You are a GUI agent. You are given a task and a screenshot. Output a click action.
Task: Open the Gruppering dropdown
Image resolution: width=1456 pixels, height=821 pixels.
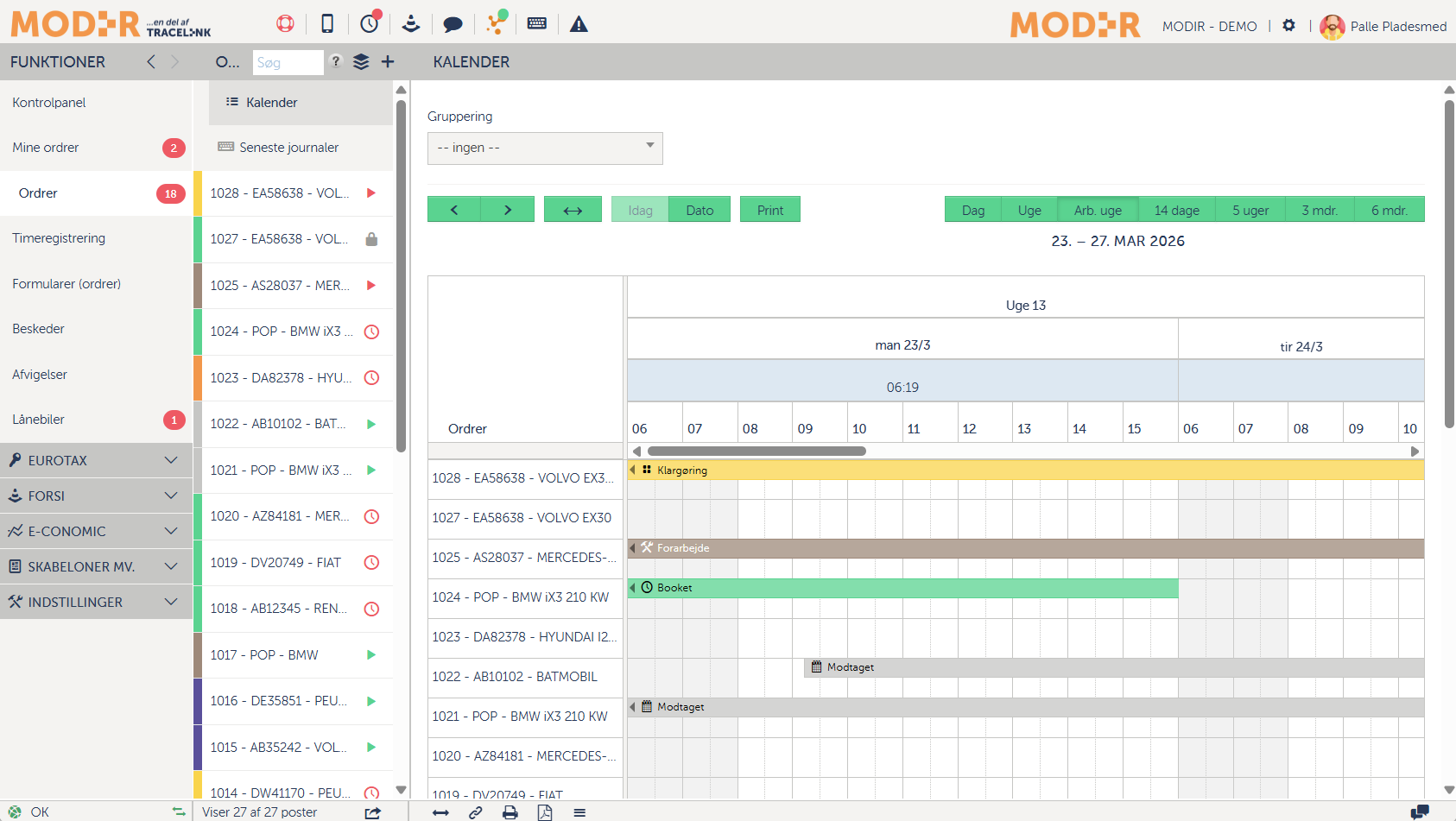point(545,148)
